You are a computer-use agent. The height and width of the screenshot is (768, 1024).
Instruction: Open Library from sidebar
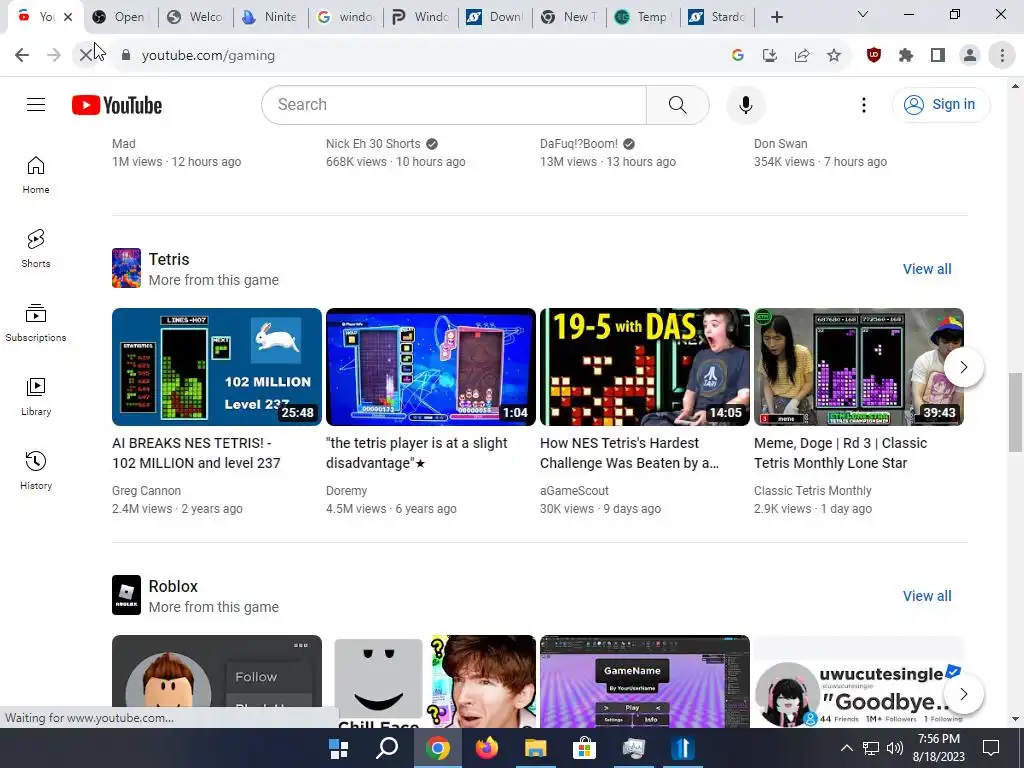pyautogui.click(x=36, y=396)
